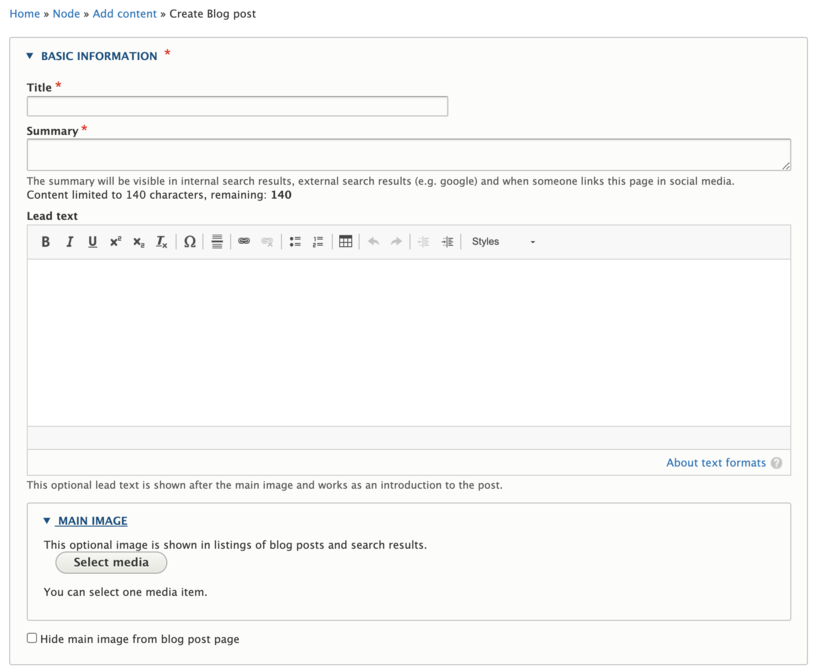This screenshot has height=667, width=819.
Task: Insert a table in the editor
Action: click(345, 242)
